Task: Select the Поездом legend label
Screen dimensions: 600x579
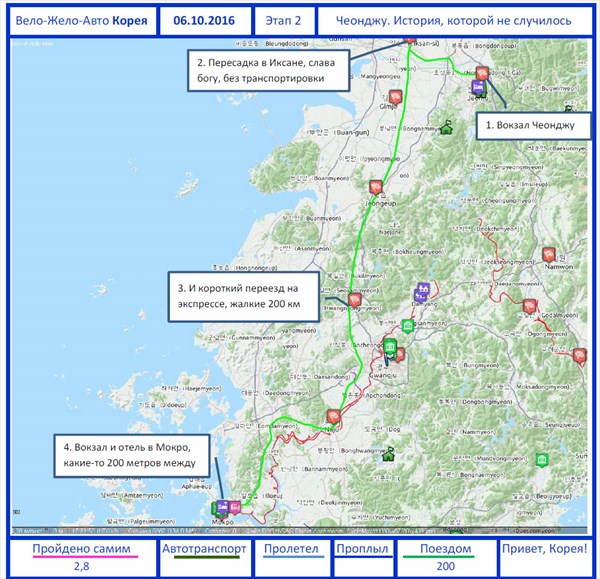Action: click(x=446, y=548)
